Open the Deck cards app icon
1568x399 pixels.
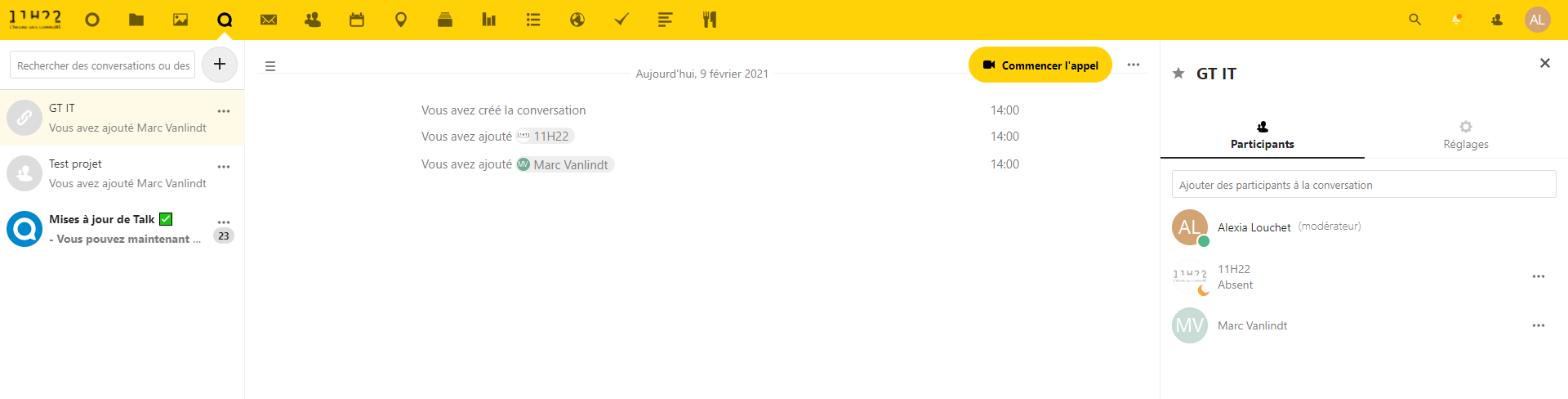coord(445,20)
